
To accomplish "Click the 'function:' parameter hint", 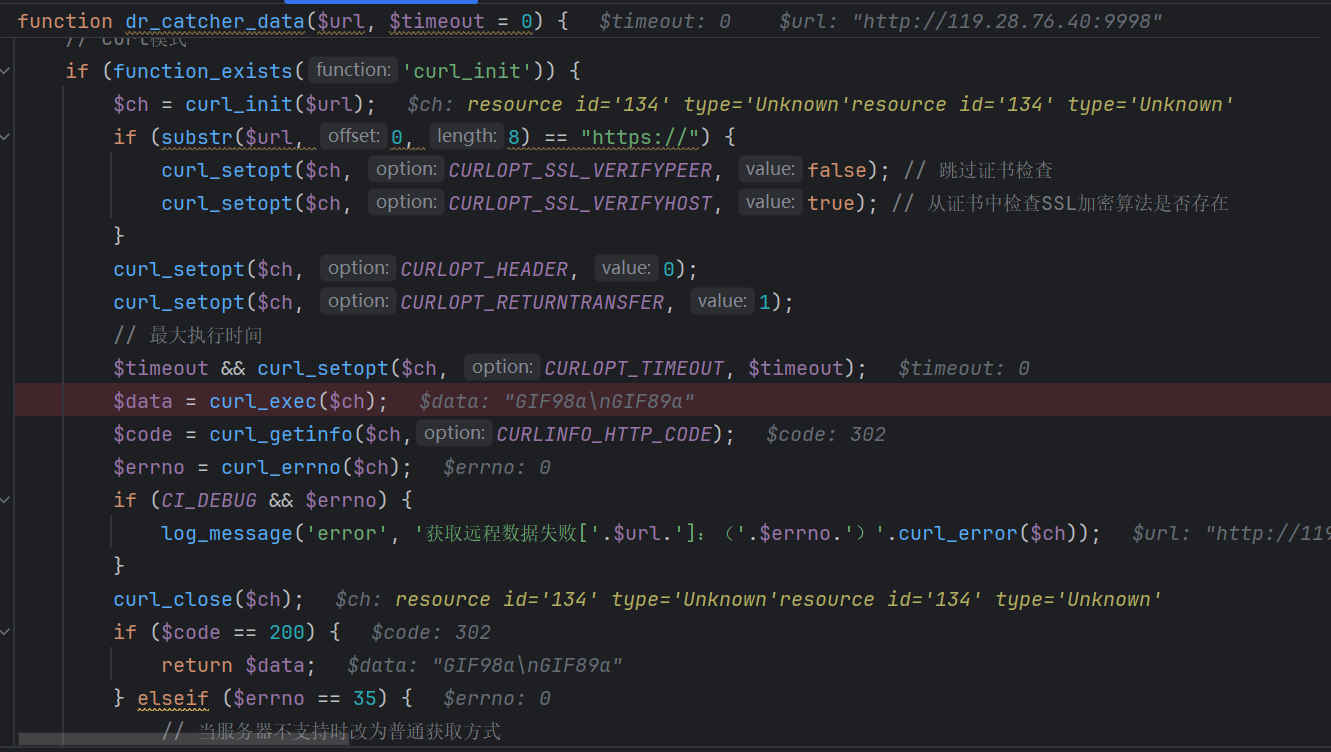I will [352, 70].
